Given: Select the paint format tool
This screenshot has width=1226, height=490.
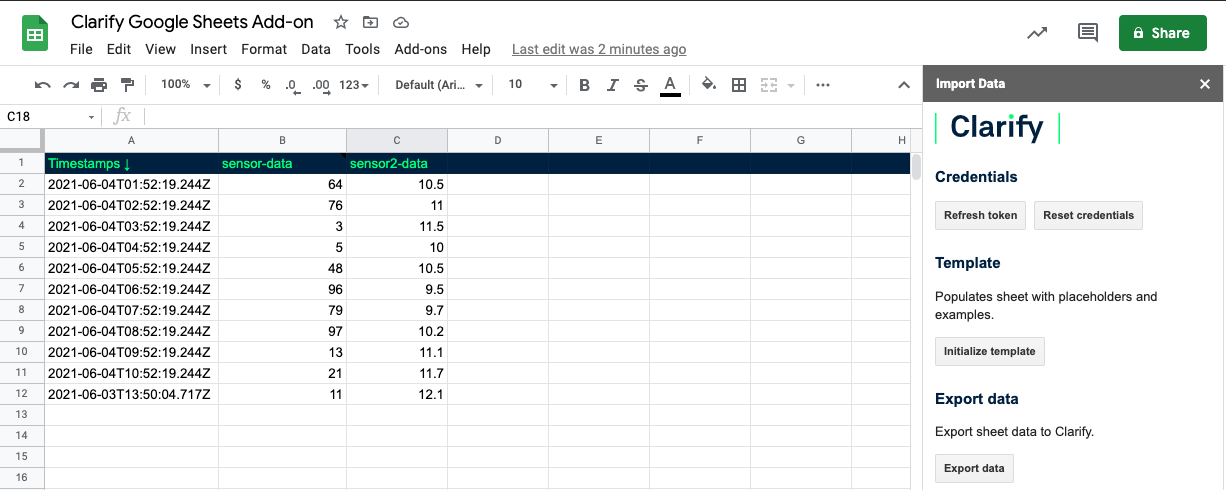Looking at the screenshot, I should tap(127, 85).
